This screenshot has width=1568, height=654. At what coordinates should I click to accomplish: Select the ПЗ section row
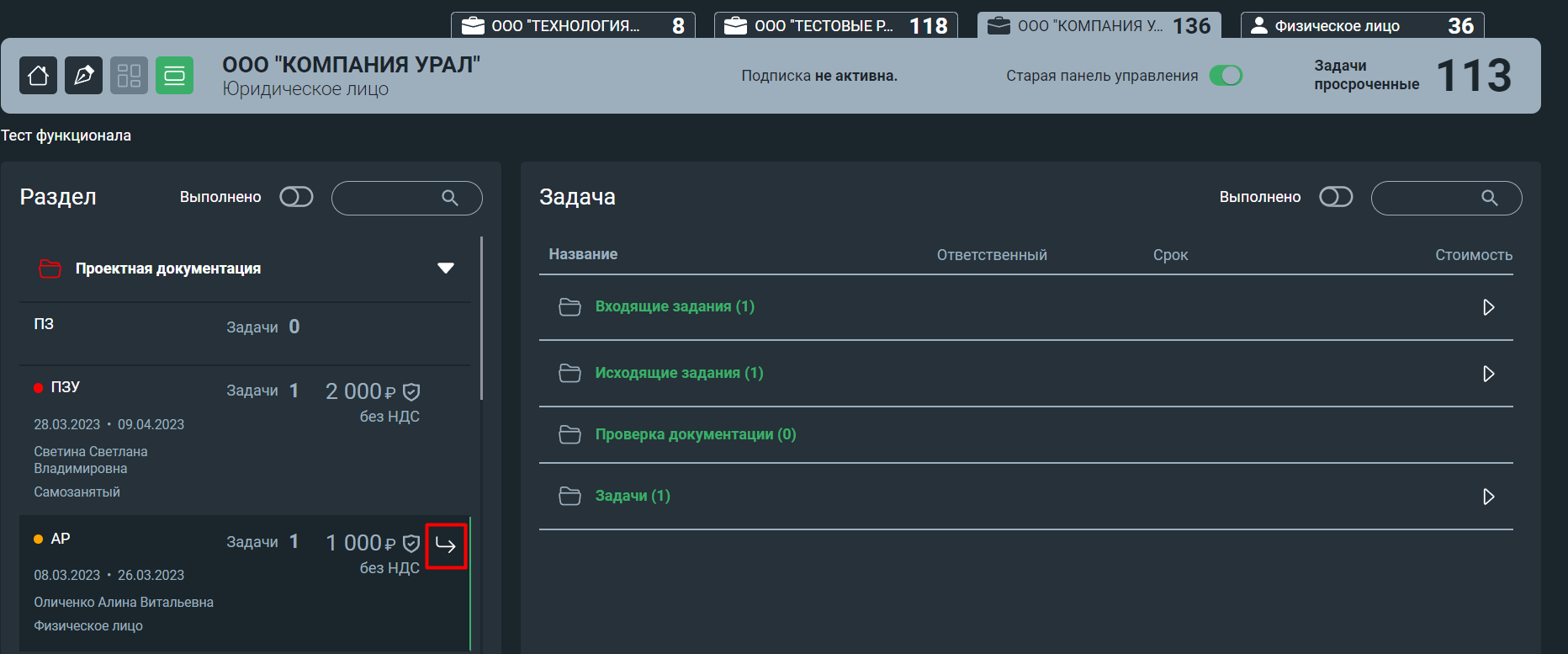coord(245,333)
